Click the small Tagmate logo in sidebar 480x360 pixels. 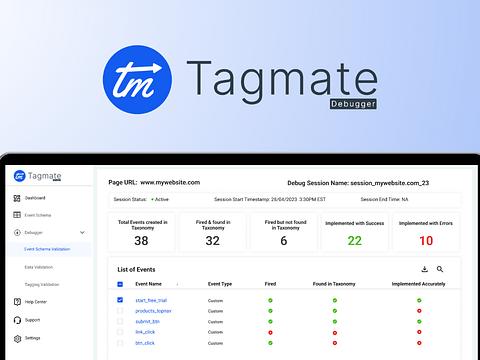pos(20,176)
